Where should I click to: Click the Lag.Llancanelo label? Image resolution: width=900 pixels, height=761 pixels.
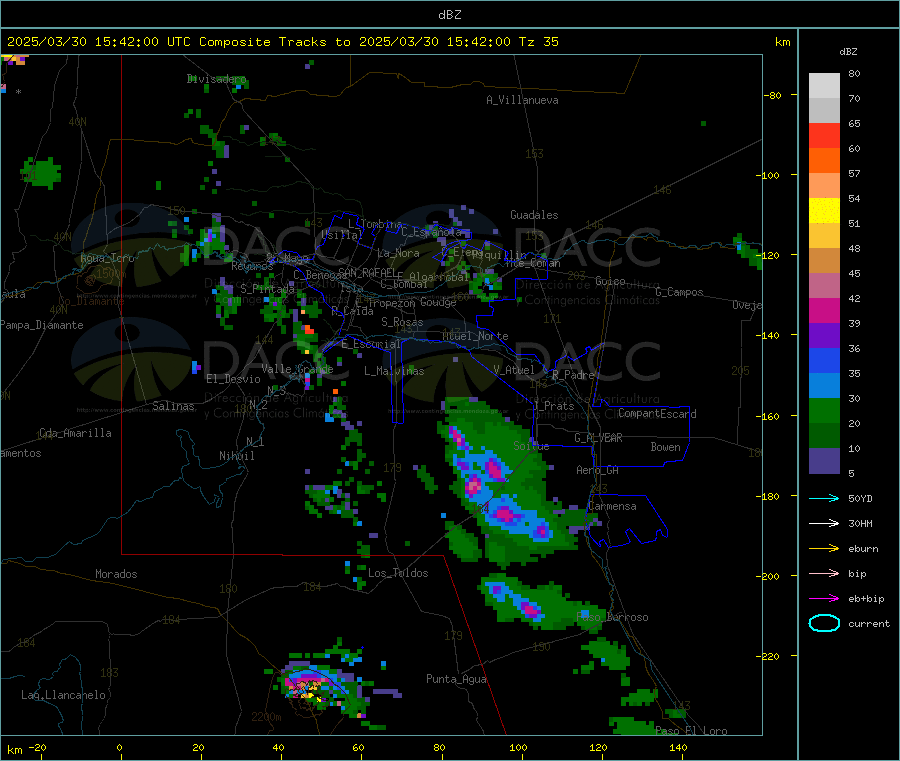coord(63,695)
